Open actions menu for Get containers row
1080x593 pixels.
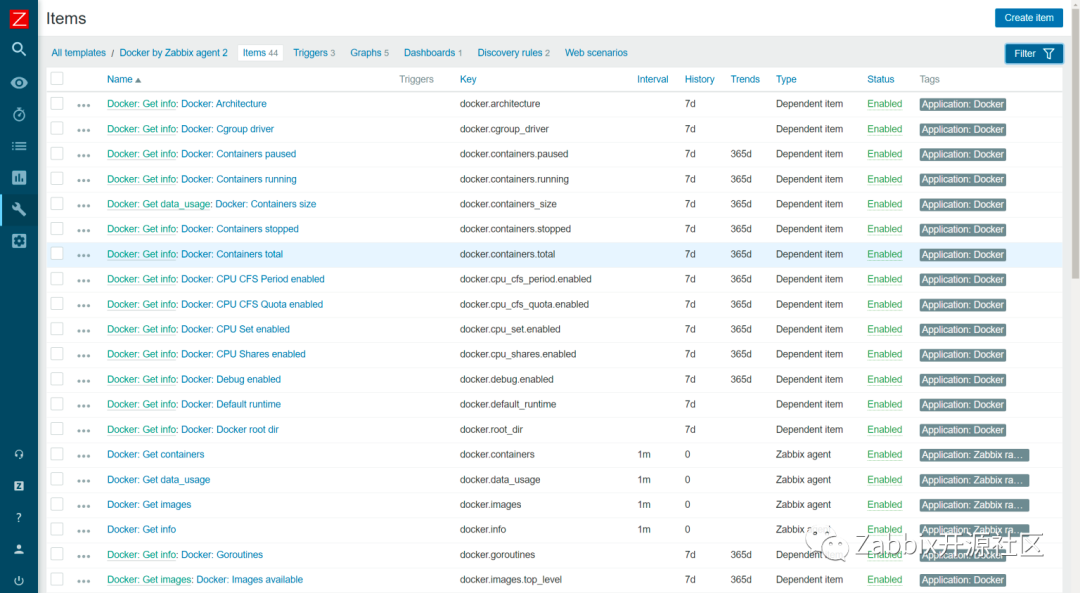(83, 456)
